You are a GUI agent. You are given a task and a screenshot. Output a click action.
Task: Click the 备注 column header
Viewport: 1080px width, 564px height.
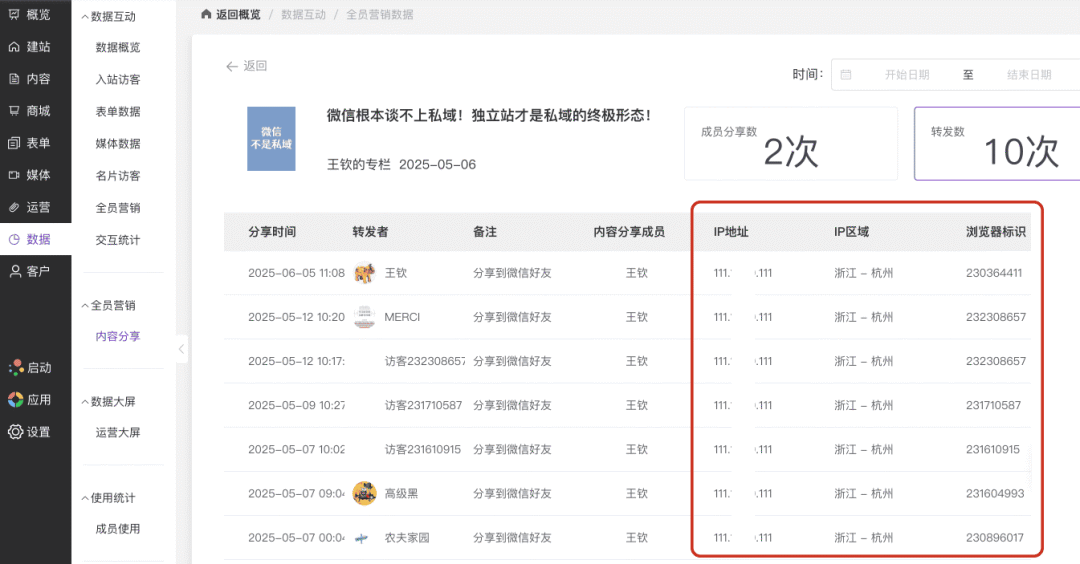tap(485, 232)
